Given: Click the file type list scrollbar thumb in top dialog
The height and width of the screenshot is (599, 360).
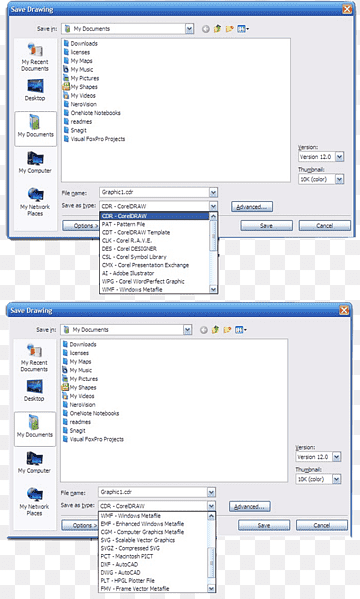Looking at the screenshot, I should (x=213, y=235).
